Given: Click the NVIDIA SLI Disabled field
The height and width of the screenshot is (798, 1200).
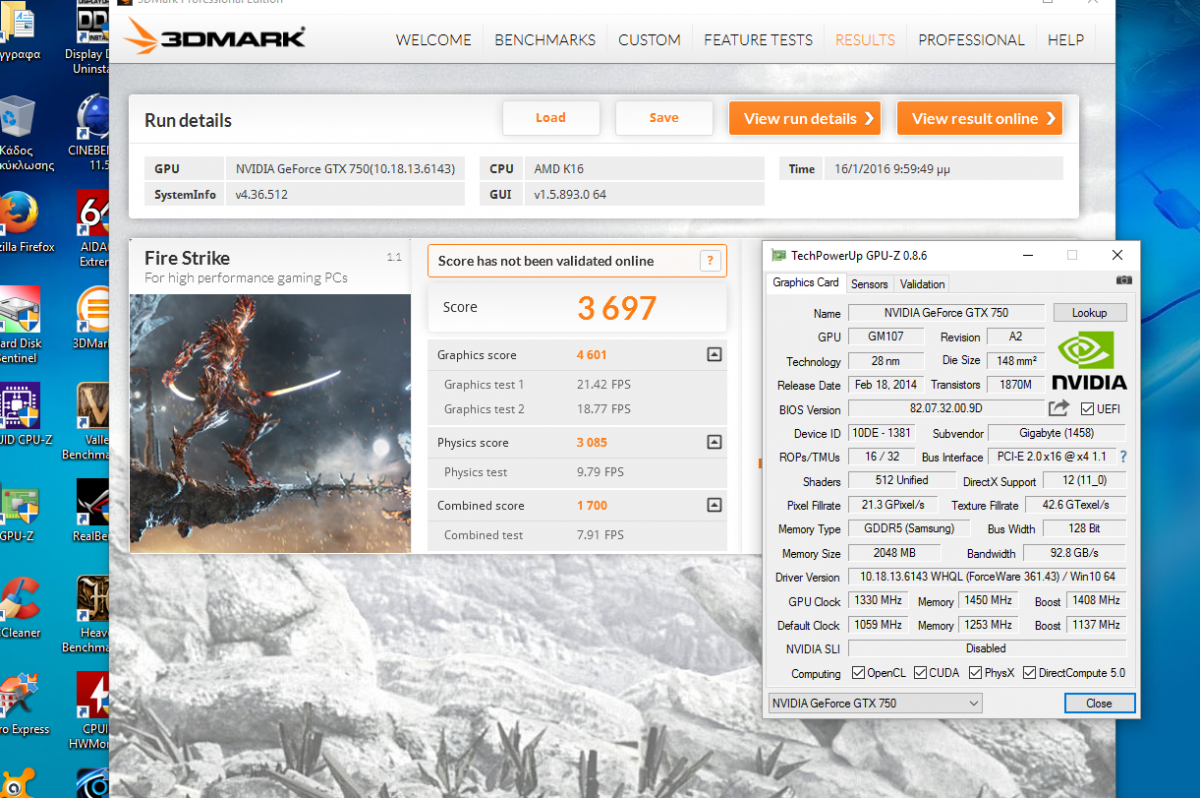Looking at the screenshot, I should pyautogui.click(x=987, y=649).
